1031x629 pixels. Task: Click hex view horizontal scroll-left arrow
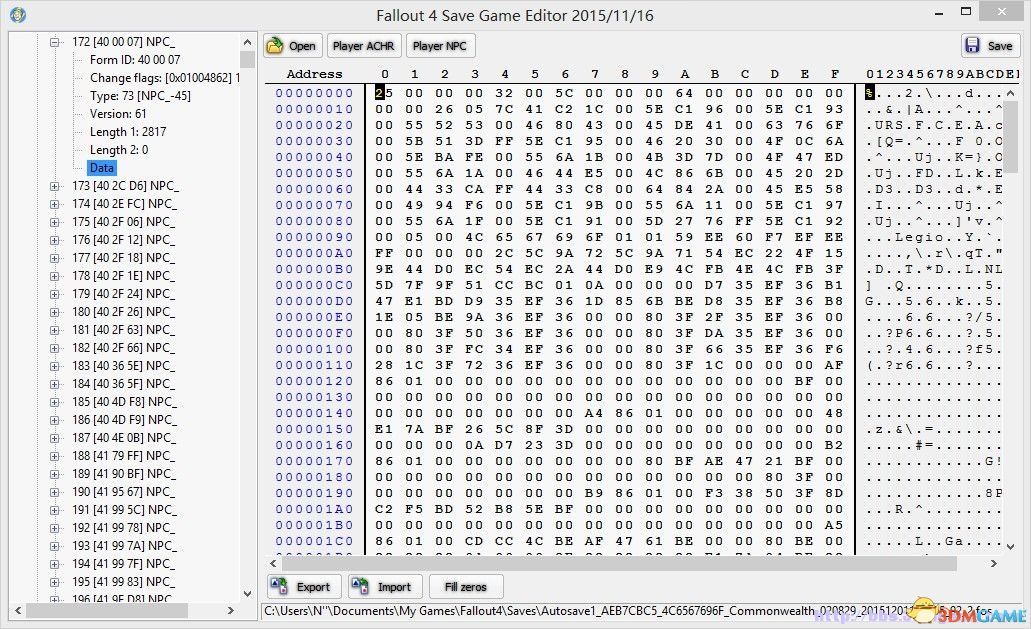point(274,563)
